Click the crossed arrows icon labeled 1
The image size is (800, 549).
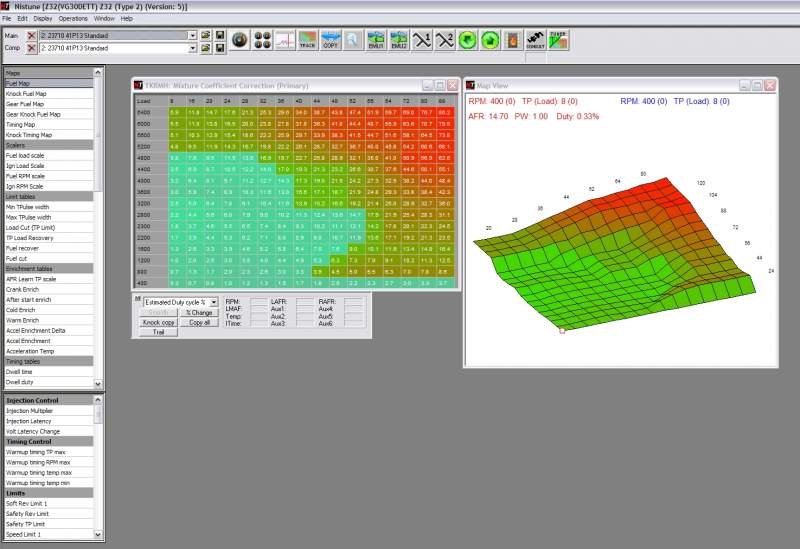[x=422, y=41]
